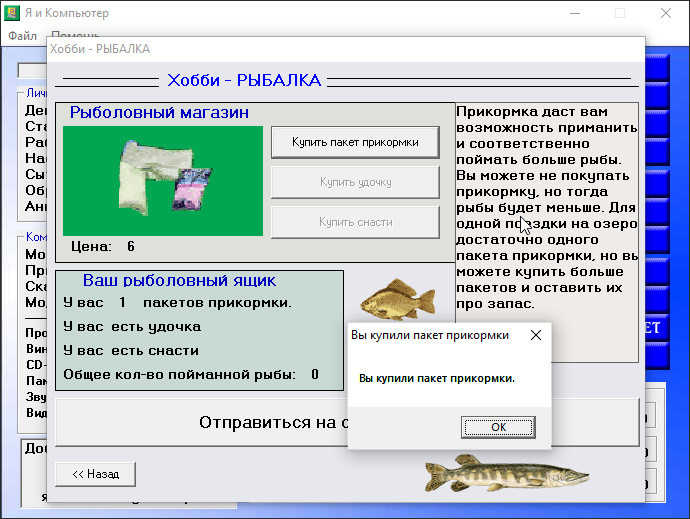Image resolution: width=690 pixels, height=519 pixels.
Task: Confirm the bait purchase with OK
Action: coord(498,427)
